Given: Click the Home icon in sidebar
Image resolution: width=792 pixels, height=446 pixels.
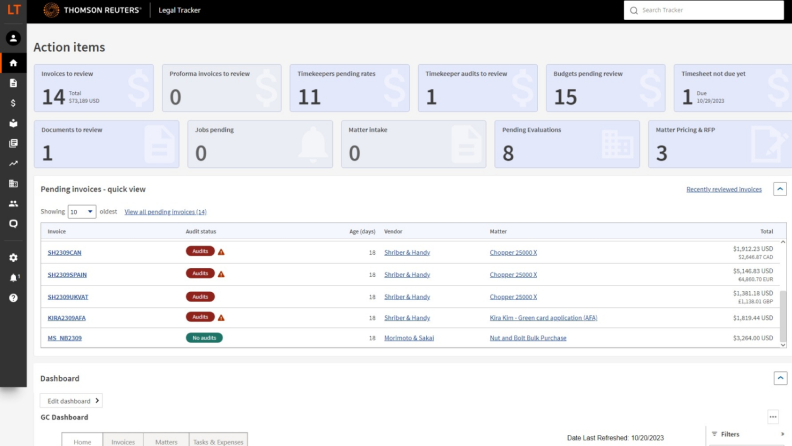Looking at the screenshot, I should [13, 63].
